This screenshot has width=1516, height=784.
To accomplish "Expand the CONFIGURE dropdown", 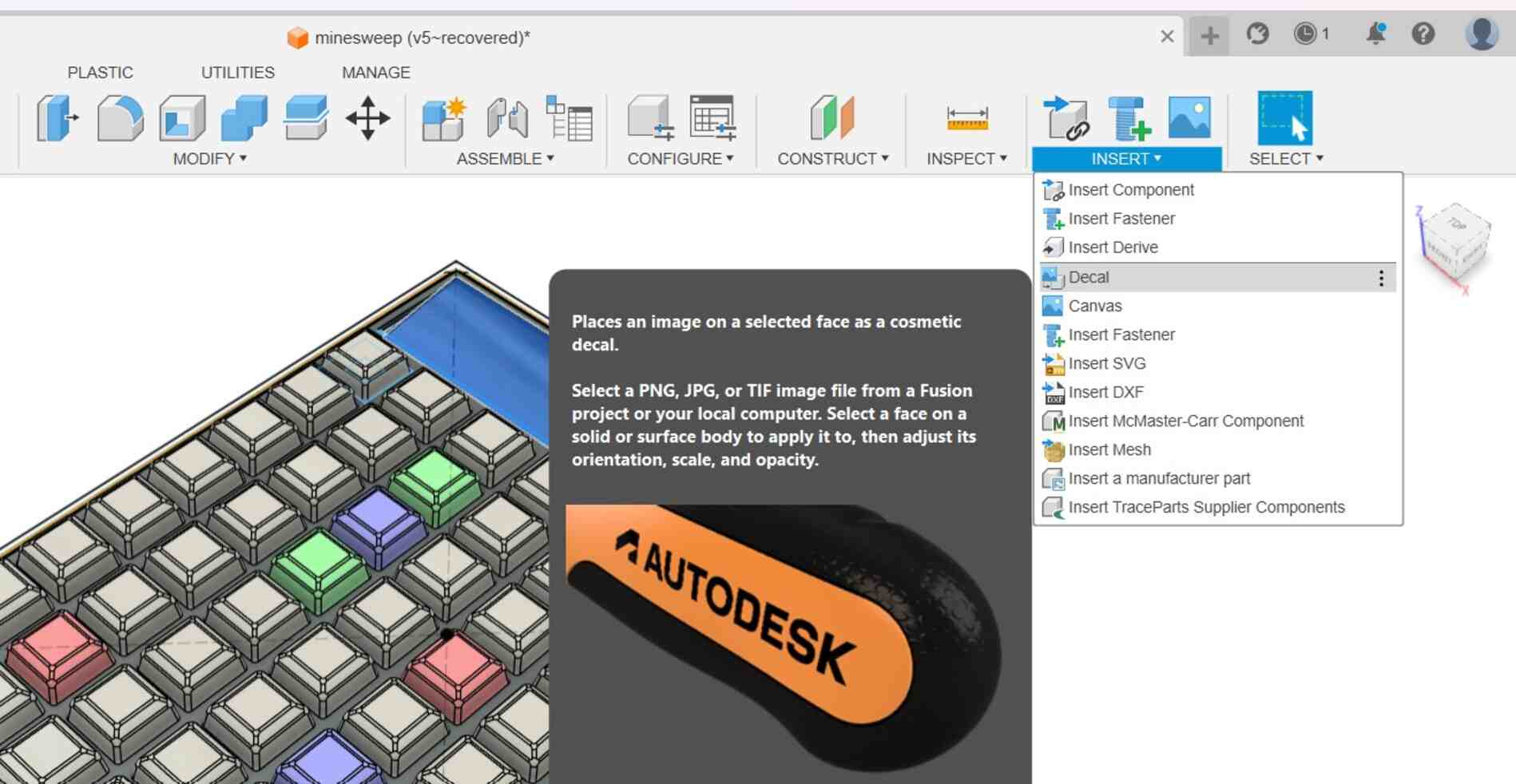I will tap(681, 159).
